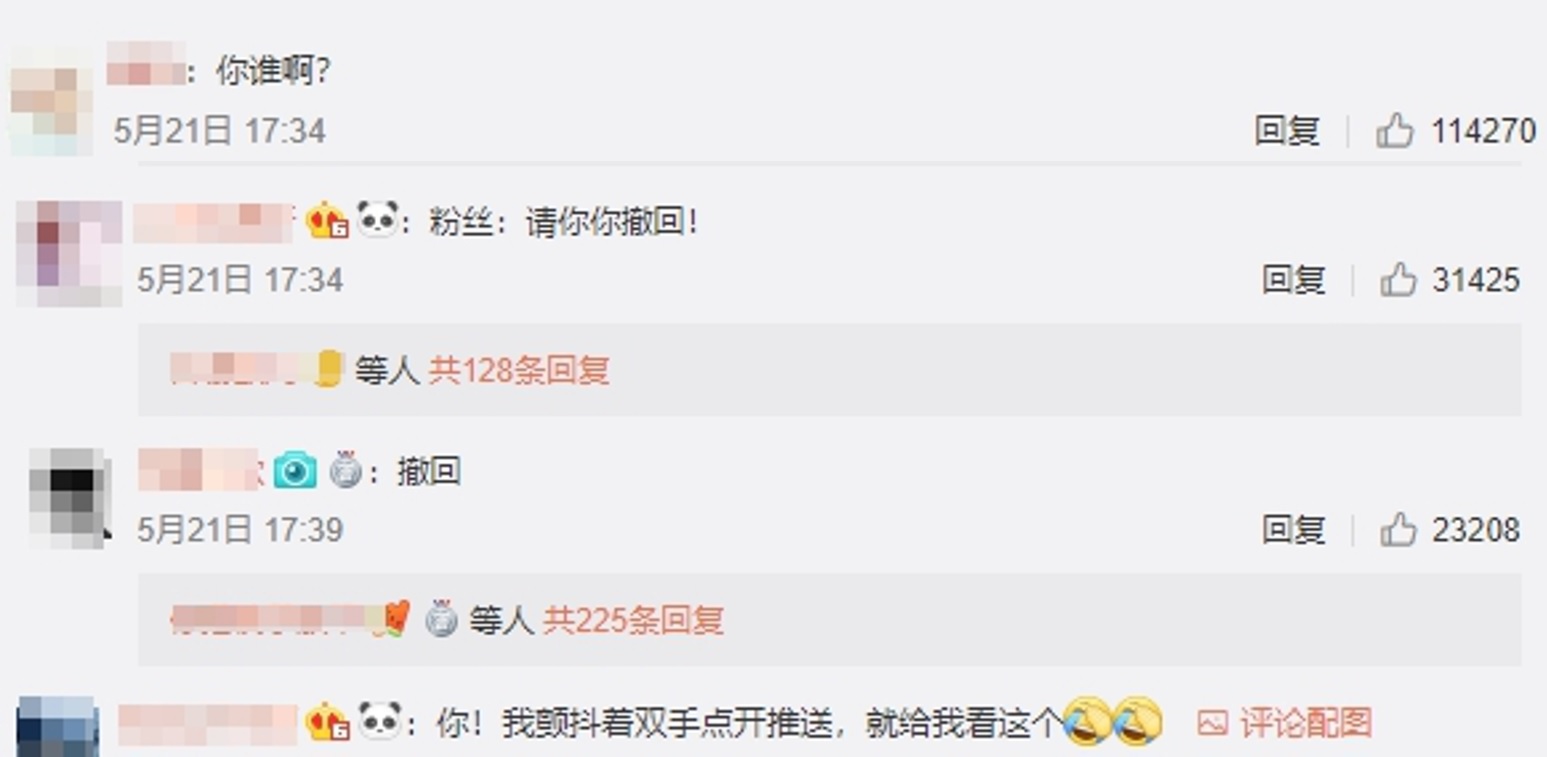Click the camera badge icon beside the "撤回" commenter
Viewport: 1547px width, 757px height.
(295, 470)
